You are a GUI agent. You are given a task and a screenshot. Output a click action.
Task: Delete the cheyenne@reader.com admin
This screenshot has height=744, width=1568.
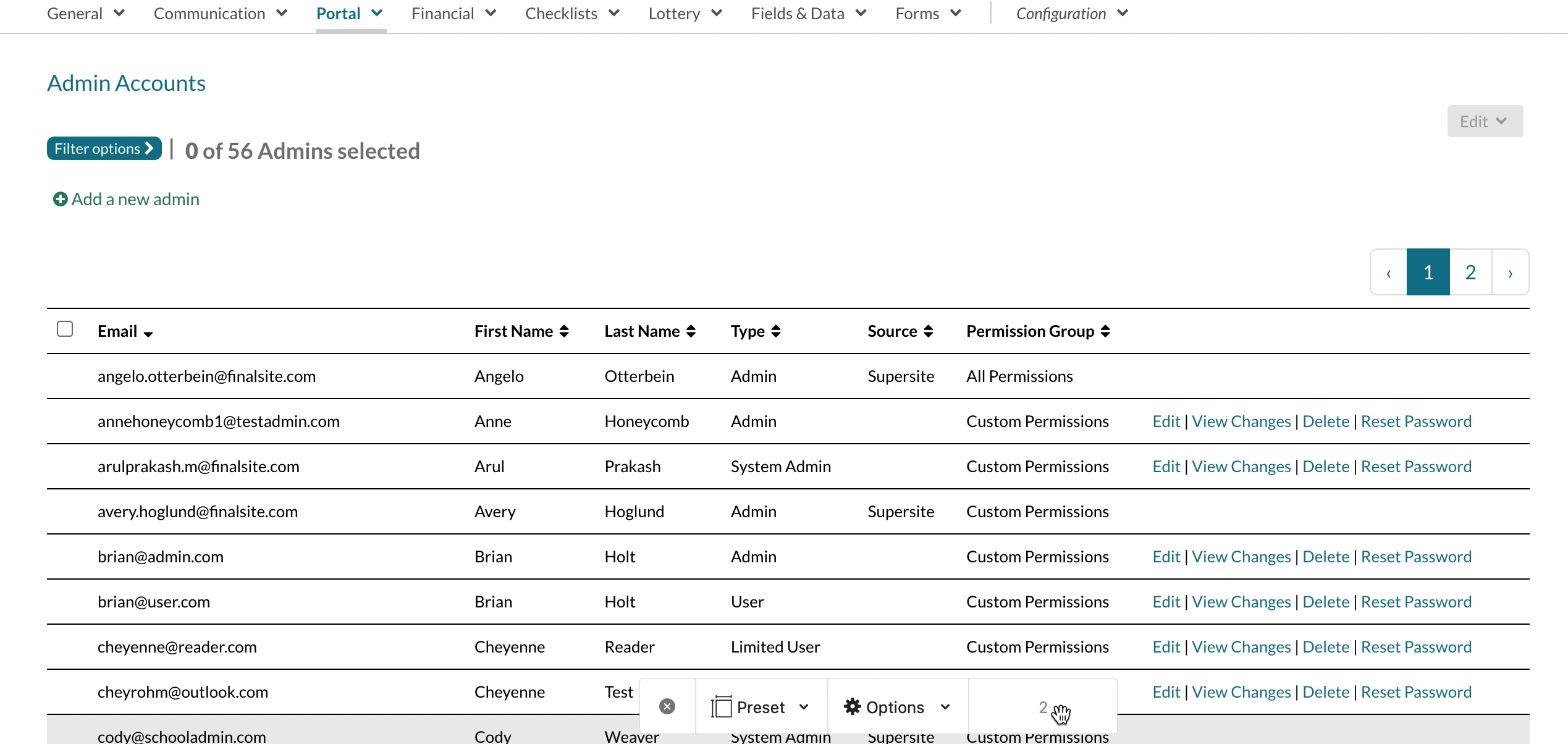tap(1325, 647)
